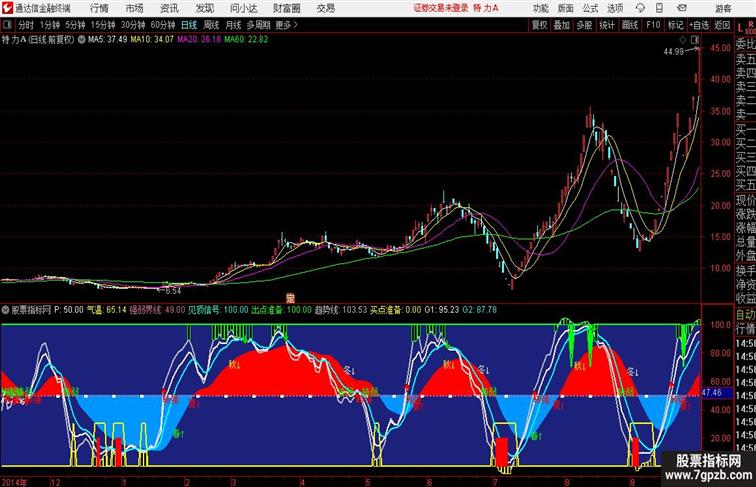Select the 日线 daily period tab

click(189, 25)
